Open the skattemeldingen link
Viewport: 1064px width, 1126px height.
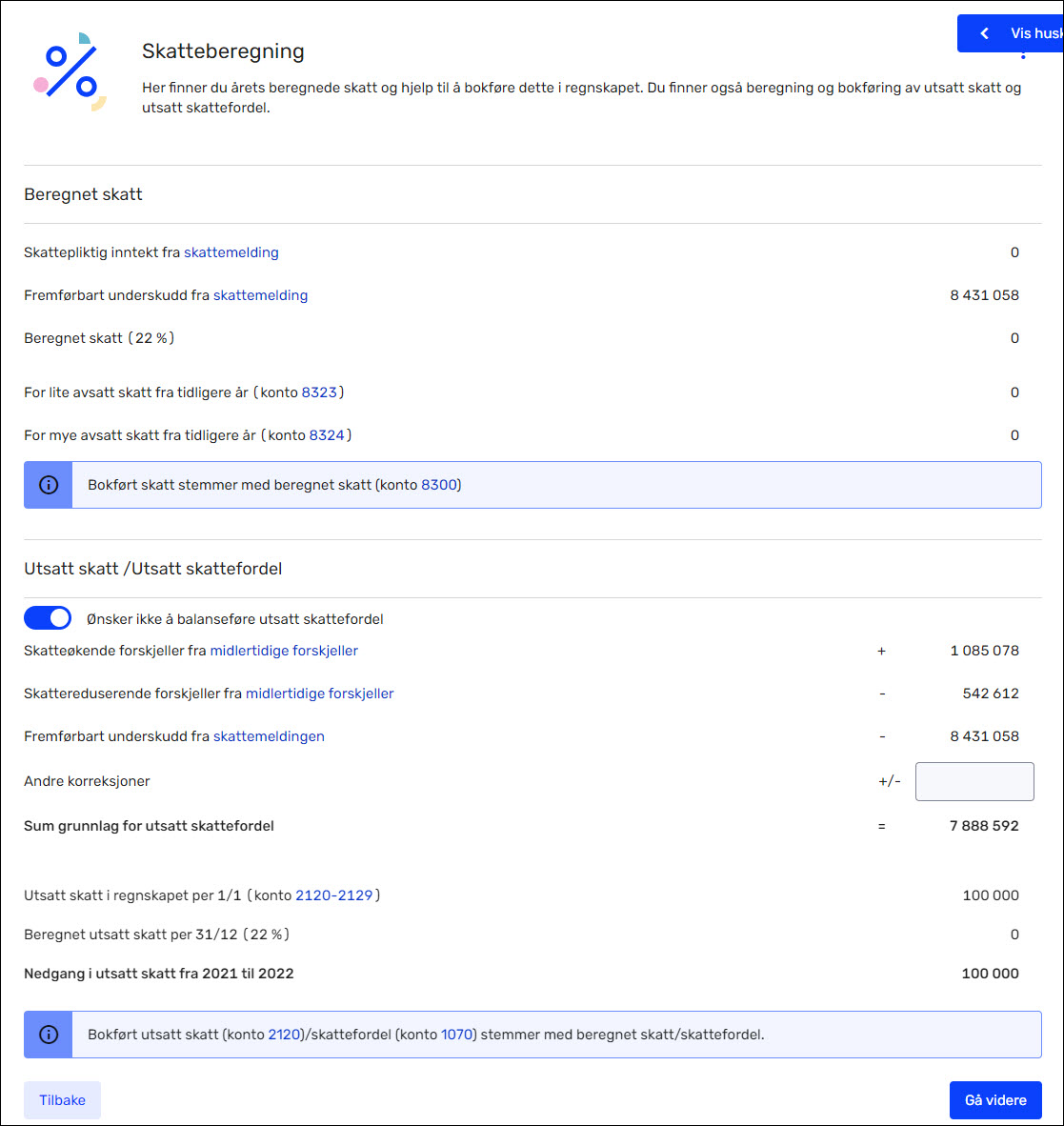[269, 736]
